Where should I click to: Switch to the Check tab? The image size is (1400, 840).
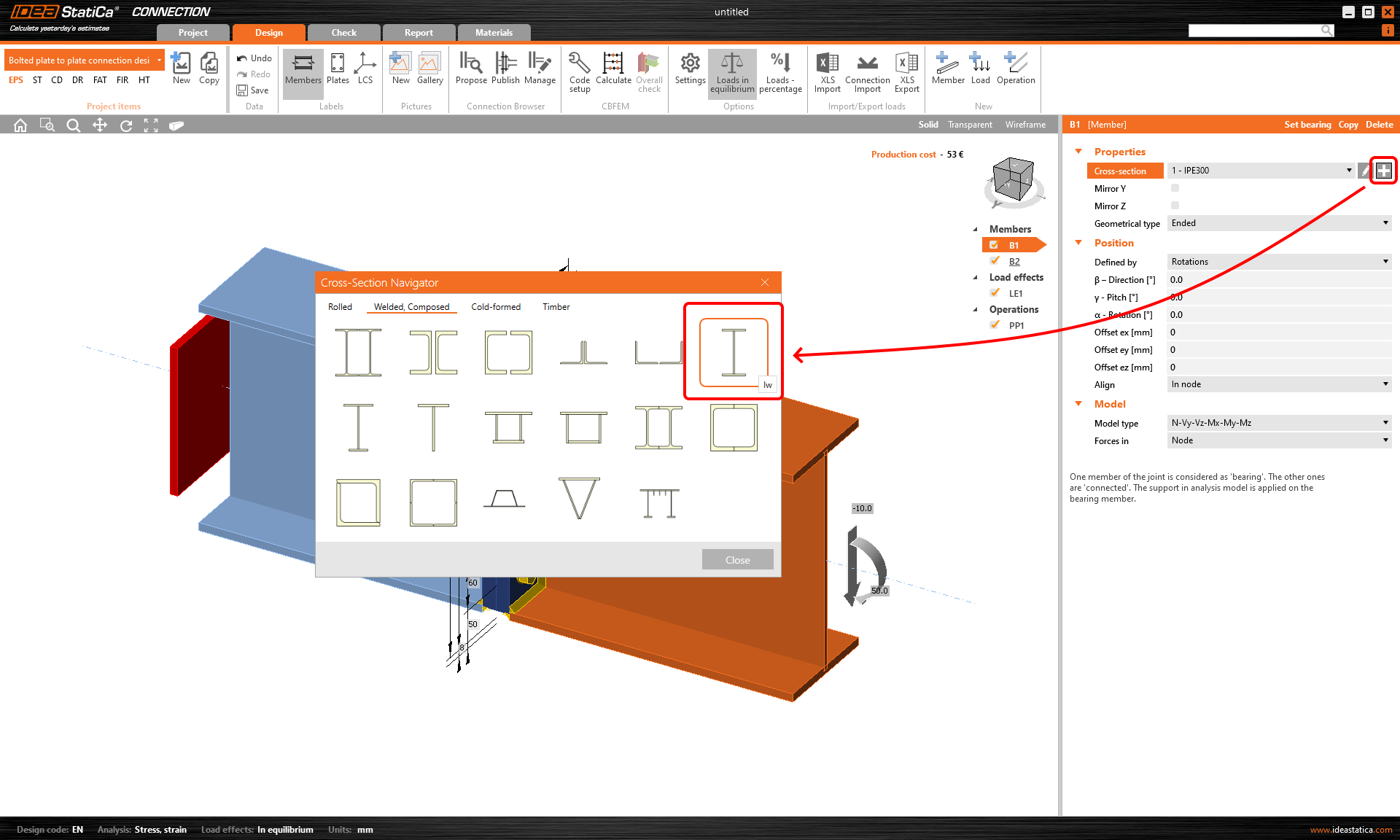[343, 33]
